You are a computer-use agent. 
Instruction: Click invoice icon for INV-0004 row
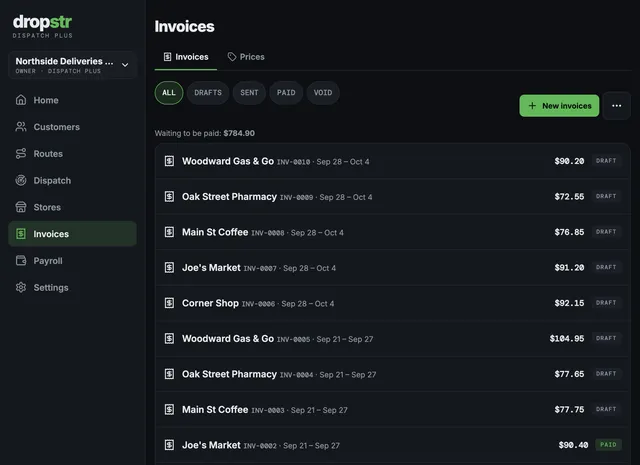169,374
